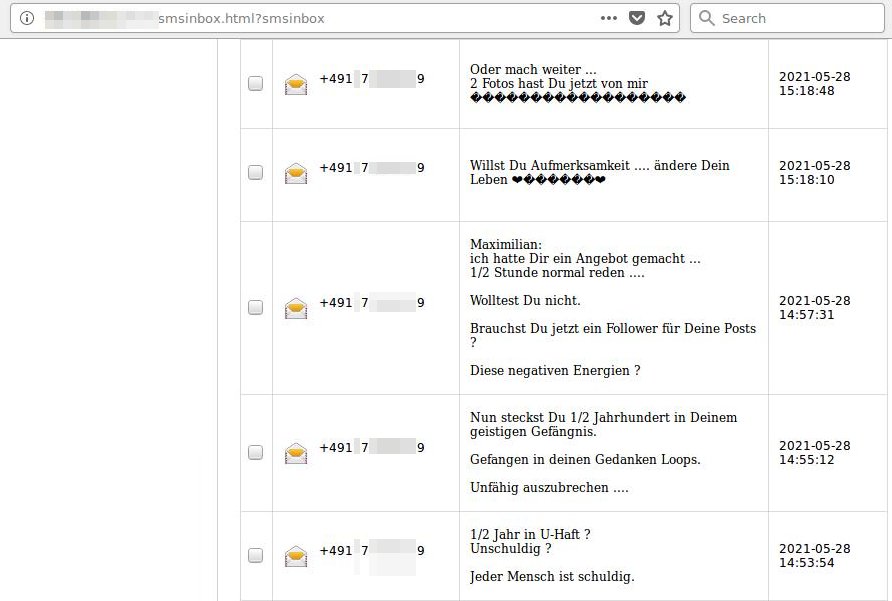
Task: Tick checkbox for 'Willst Du Aufmerksamkeit' message
Action: (255, 172)
